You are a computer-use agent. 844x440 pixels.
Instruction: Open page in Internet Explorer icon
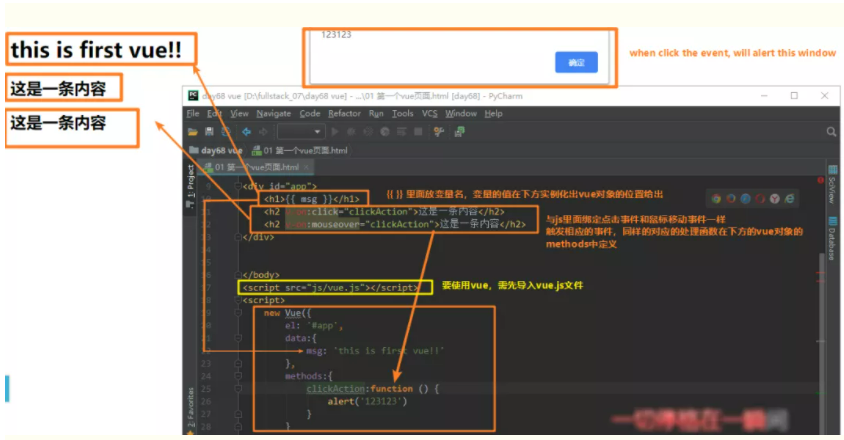789,199
